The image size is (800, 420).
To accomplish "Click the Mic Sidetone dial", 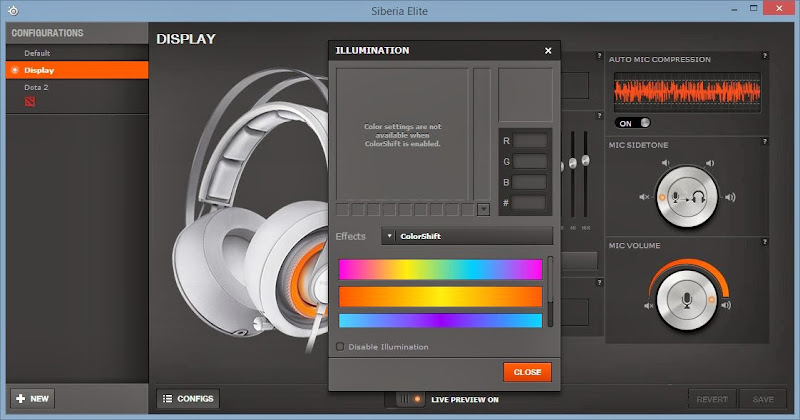I will (687, 197).
